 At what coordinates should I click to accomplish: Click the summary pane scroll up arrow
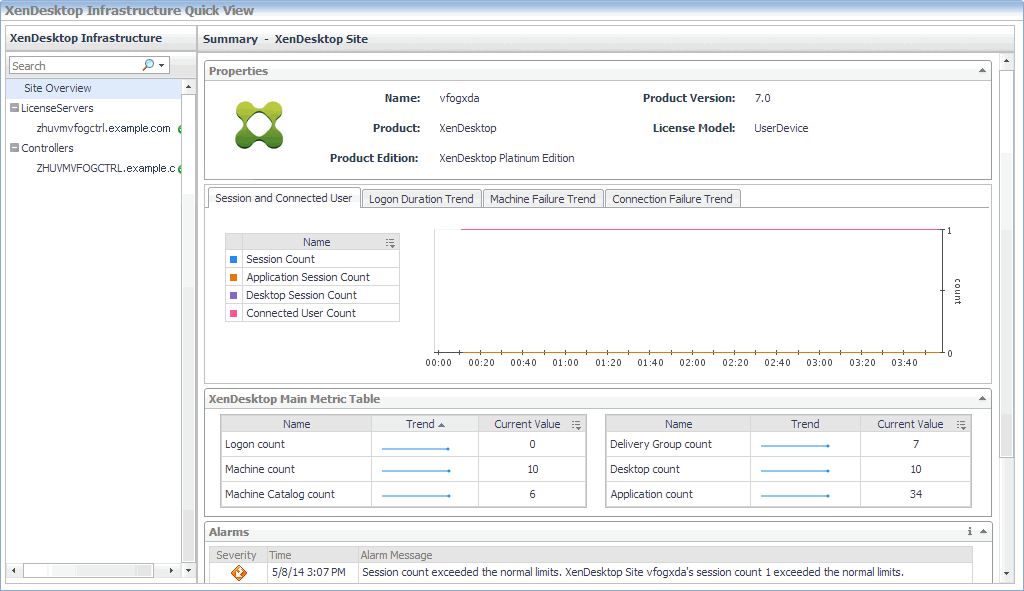click(1006, 61)
